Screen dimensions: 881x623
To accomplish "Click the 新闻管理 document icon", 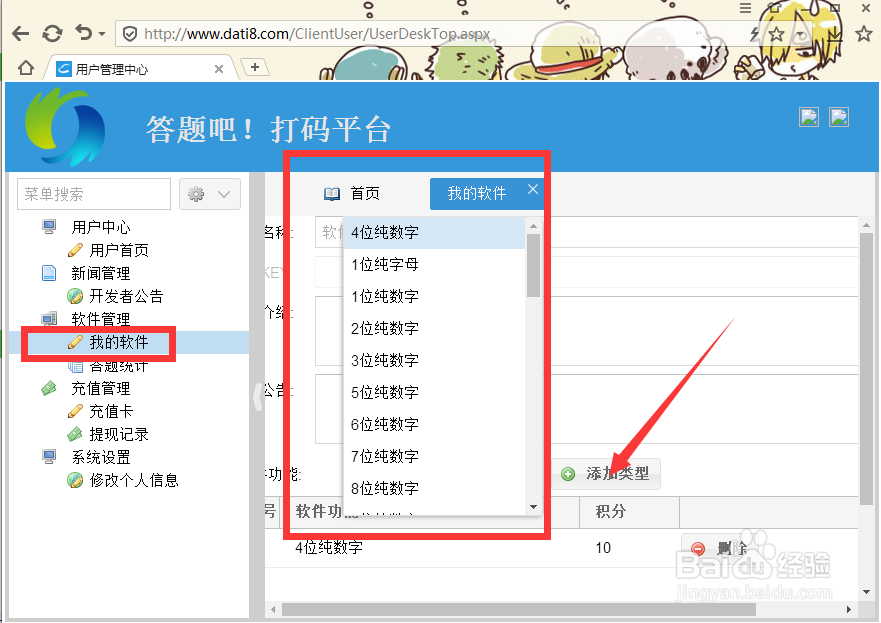I will pyautogui.click(x=49, y=273).
